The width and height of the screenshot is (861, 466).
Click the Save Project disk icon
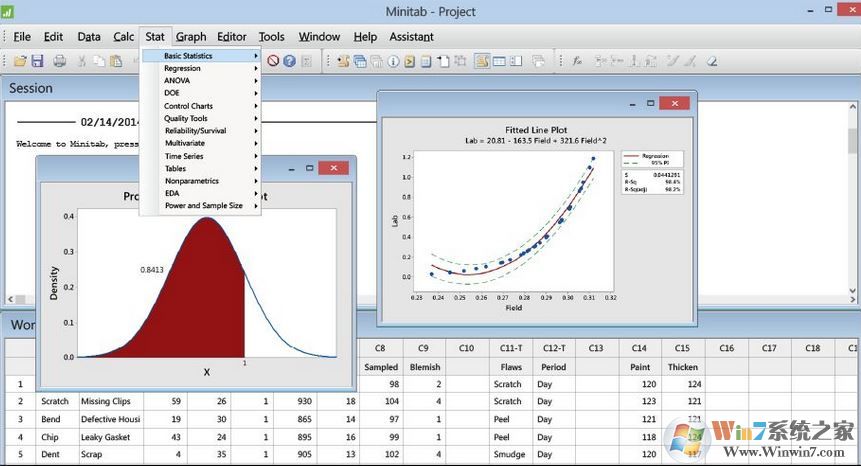pos(37,61)
